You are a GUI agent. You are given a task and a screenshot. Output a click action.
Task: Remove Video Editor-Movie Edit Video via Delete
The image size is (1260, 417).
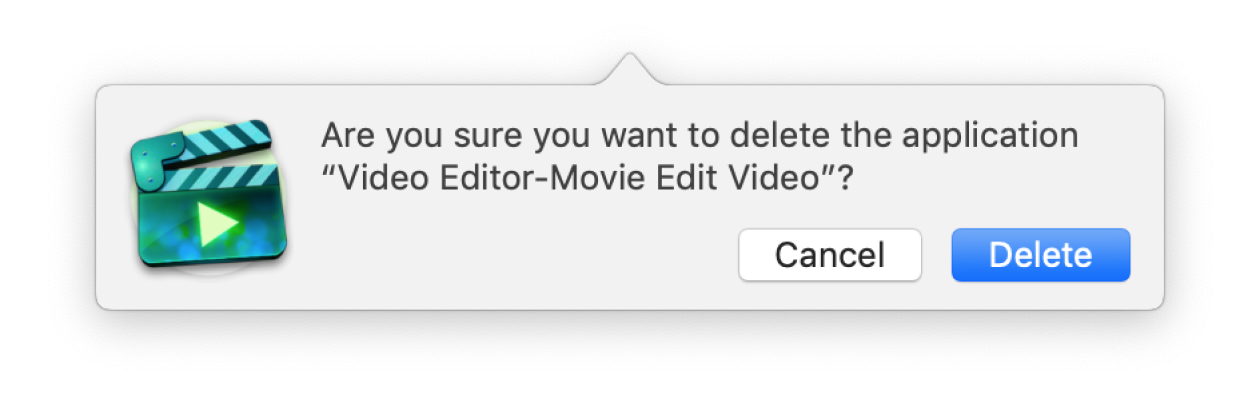pyautogui.click(x=1040, y=255)
